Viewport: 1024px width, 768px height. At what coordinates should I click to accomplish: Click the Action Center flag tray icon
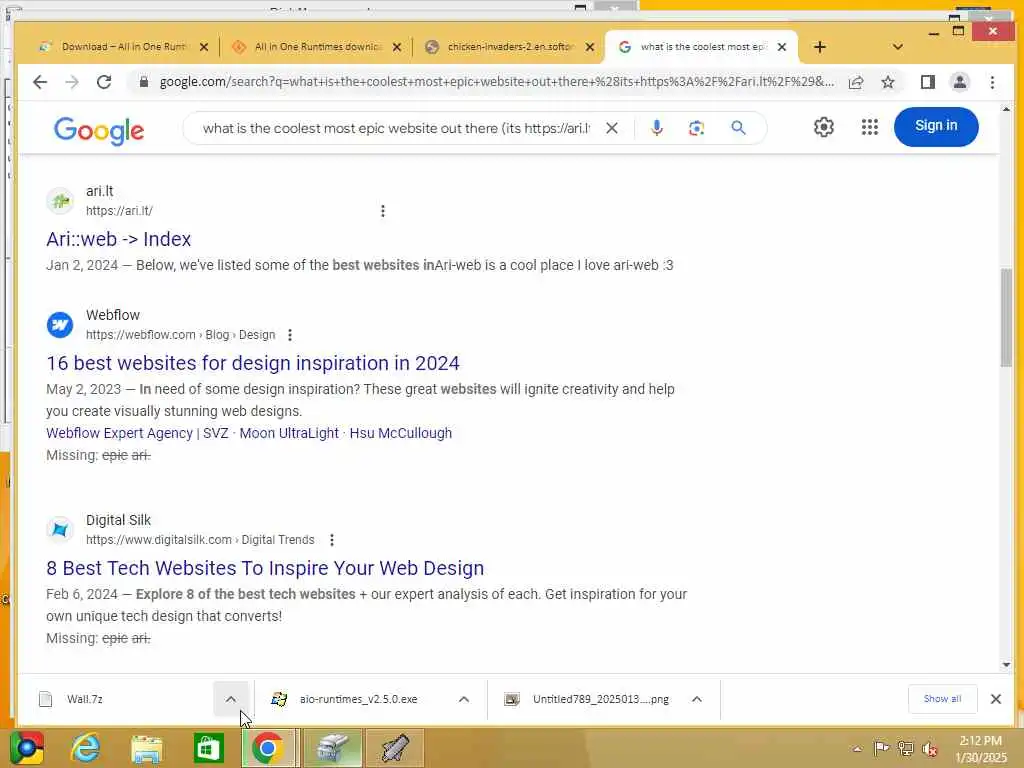click(881, 748)
